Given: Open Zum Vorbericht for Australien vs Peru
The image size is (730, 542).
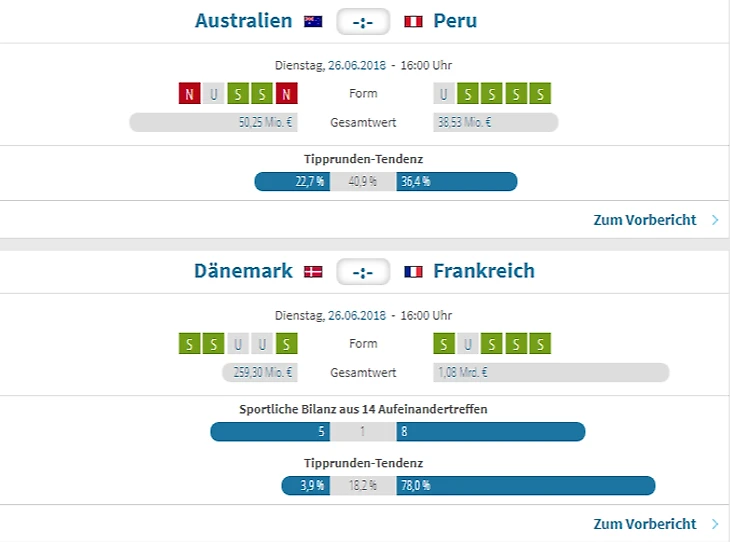Looking at the screenshot, I should coord(644,220).
